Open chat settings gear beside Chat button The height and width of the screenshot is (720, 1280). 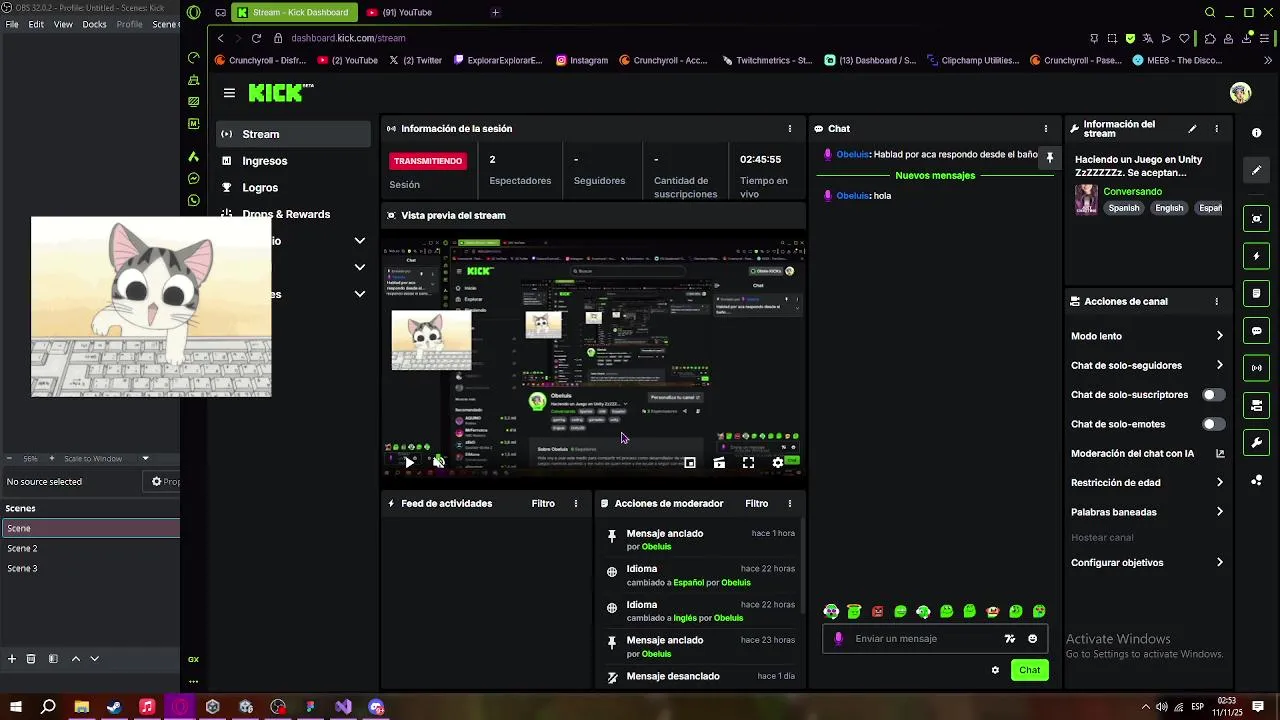pyautogui.click(x=995, y=670)
